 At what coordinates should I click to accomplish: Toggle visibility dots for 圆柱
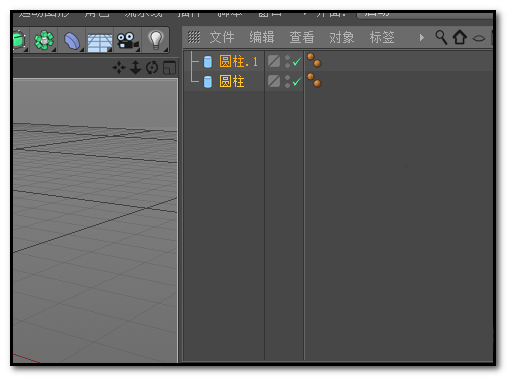(x=287, y=81)
